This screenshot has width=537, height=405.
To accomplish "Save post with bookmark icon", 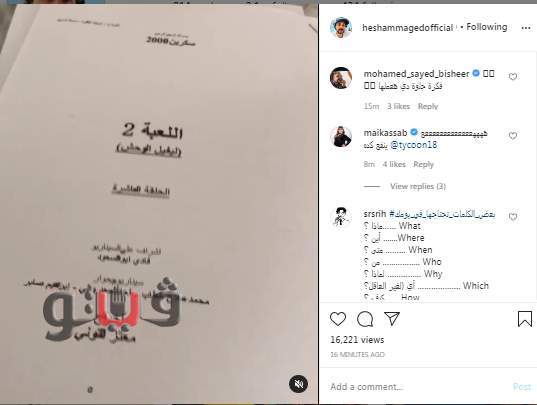I will (525, 319).
